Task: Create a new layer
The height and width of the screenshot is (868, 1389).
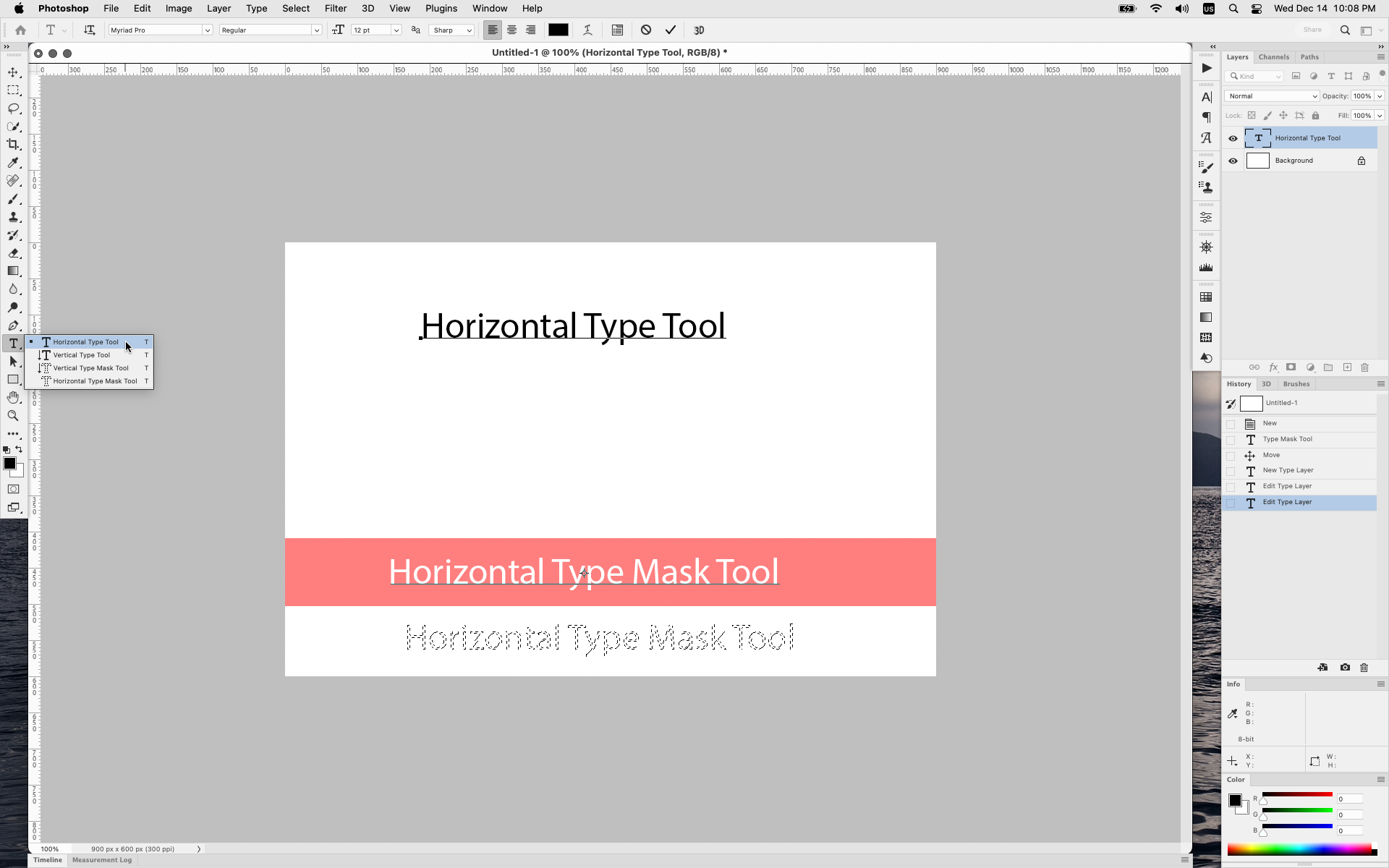Action: coord(1347,367)
